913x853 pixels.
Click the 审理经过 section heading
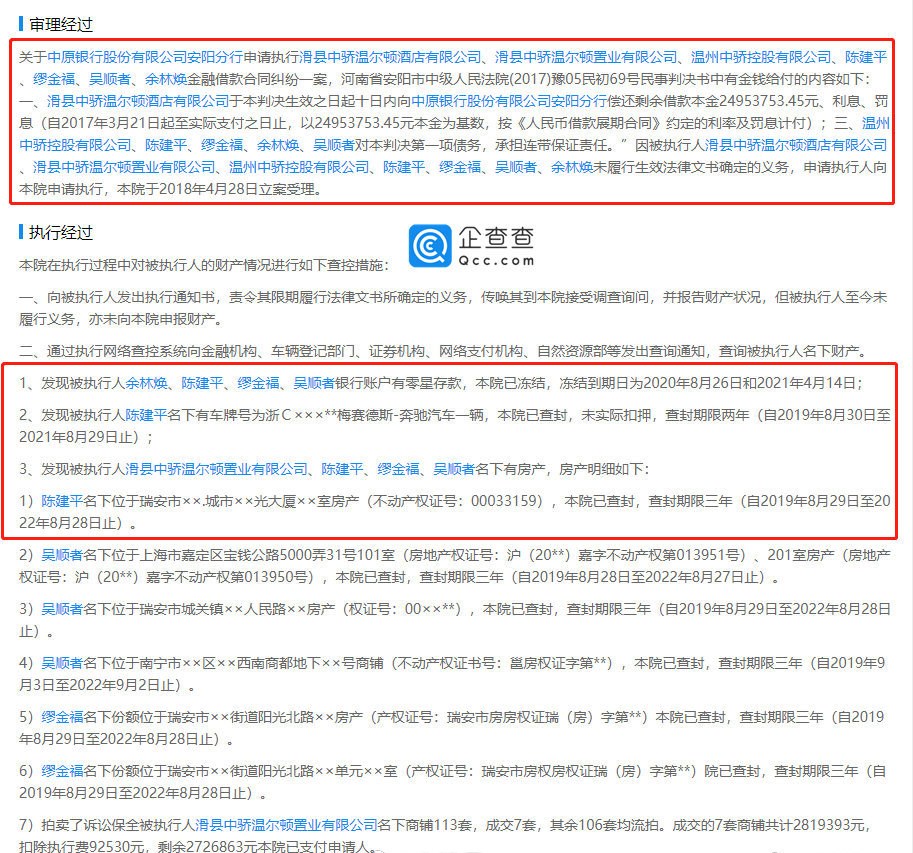pos(61,24)
